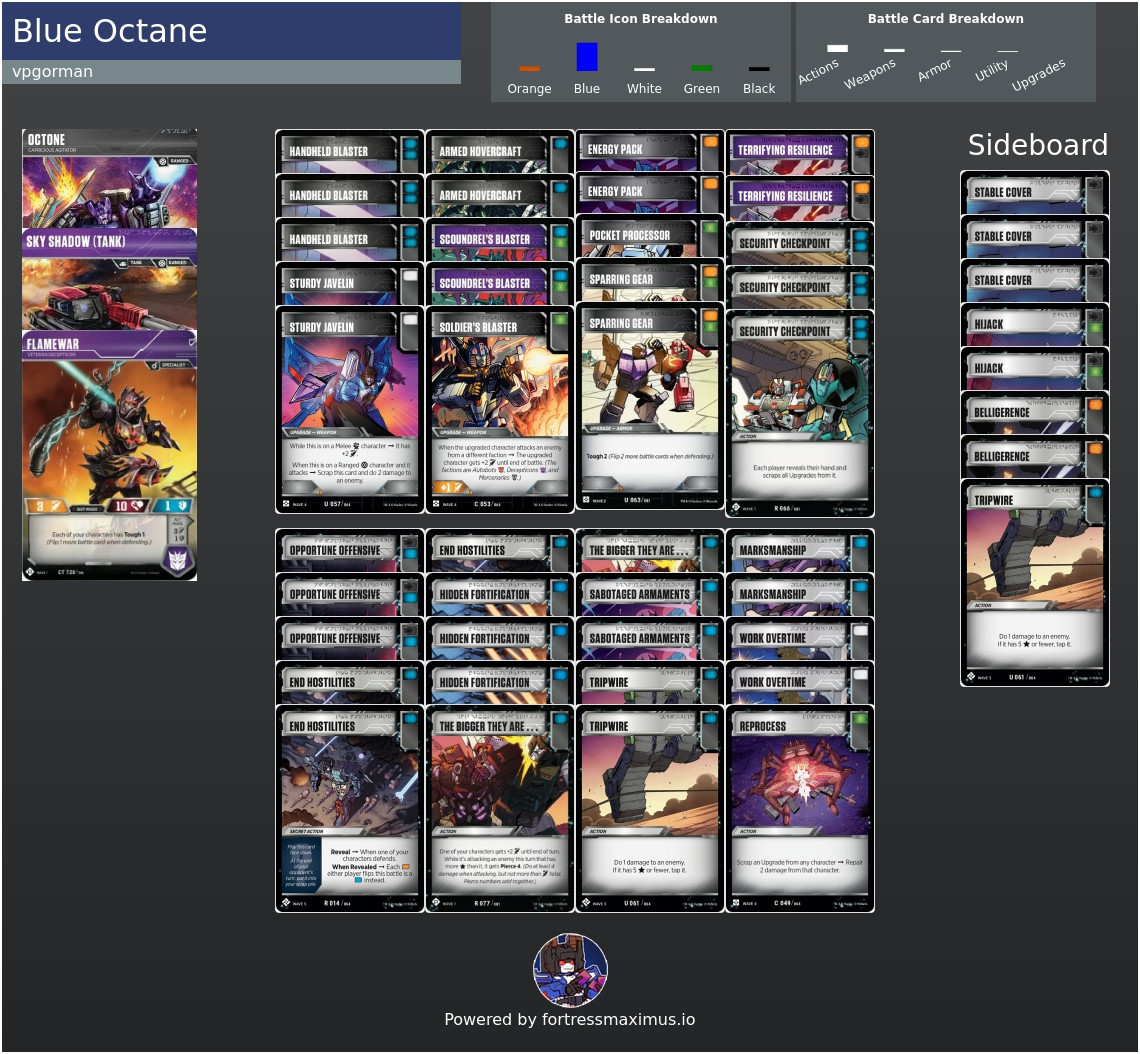Click the 'Weapons' axis label
Image resolution: width=1140 pixels, height=1054 pixels.
pos(870,73)
